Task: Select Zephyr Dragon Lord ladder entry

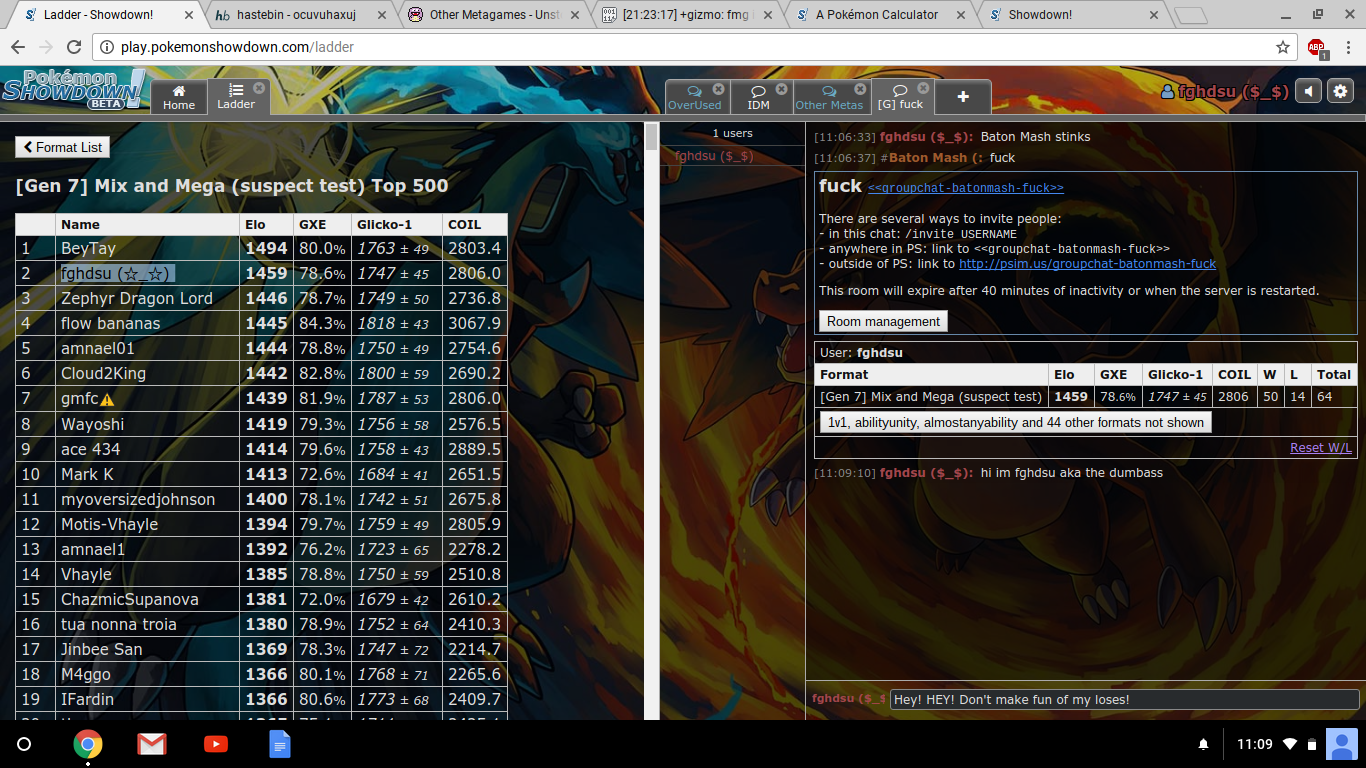Action: click(x=137, y=298)
